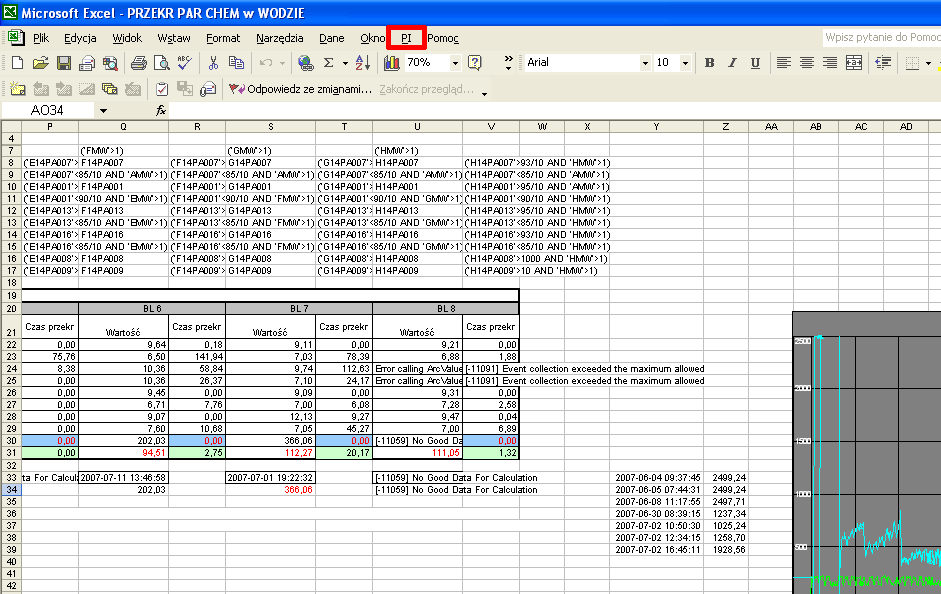Save the workbook with the floppy icon
941x594 pixels.
[64, 62]
